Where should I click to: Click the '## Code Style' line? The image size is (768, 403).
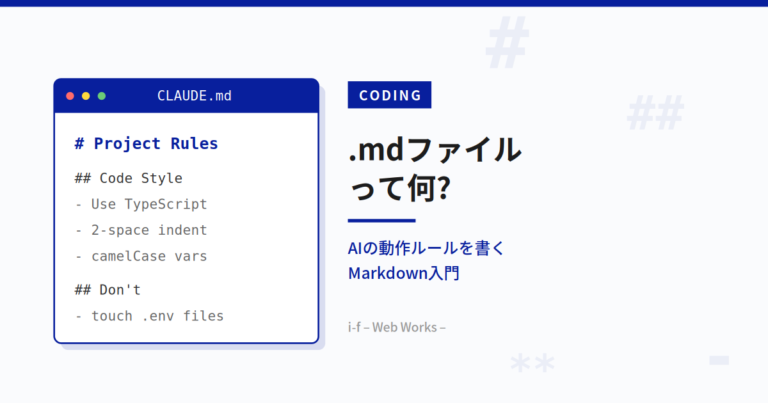coord(128,178)
